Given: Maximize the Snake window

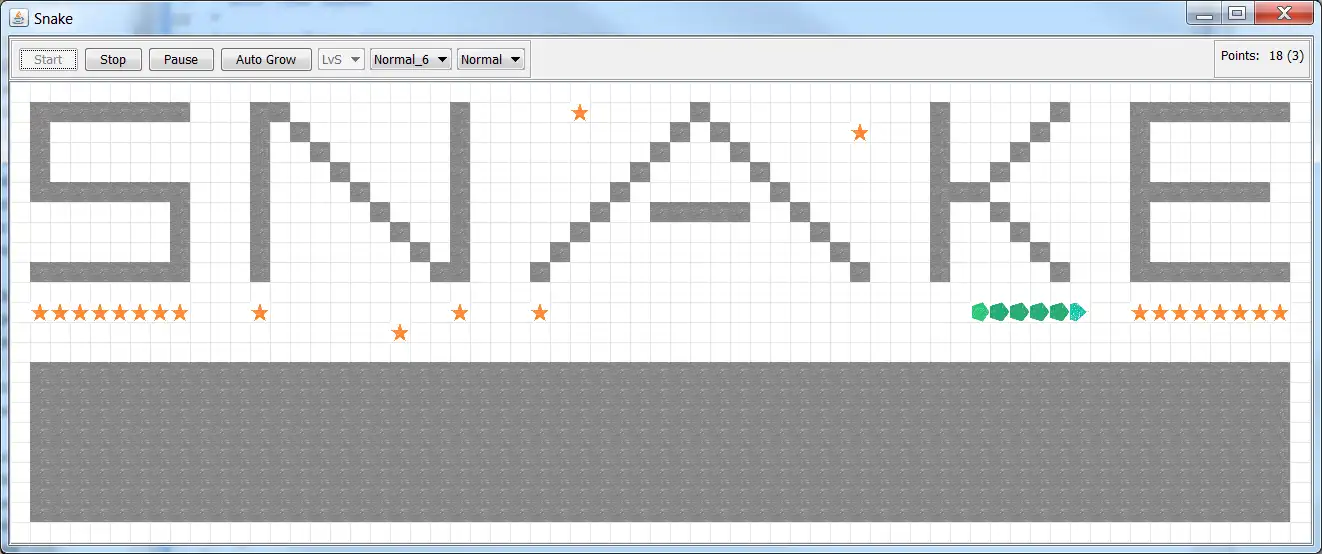Looking at the screenshot, I should coord(1237,14).
